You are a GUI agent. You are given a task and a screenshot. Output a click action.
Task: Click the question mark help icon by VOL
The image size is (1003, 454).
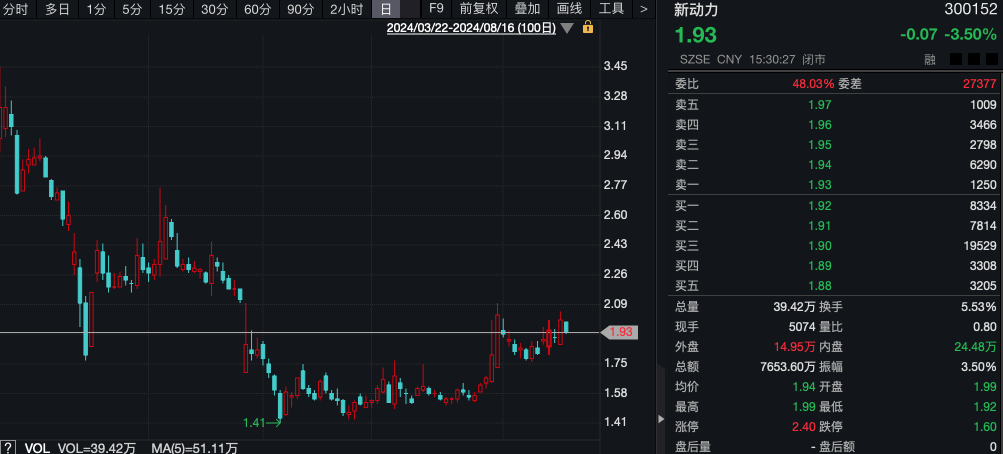(10, 446)
